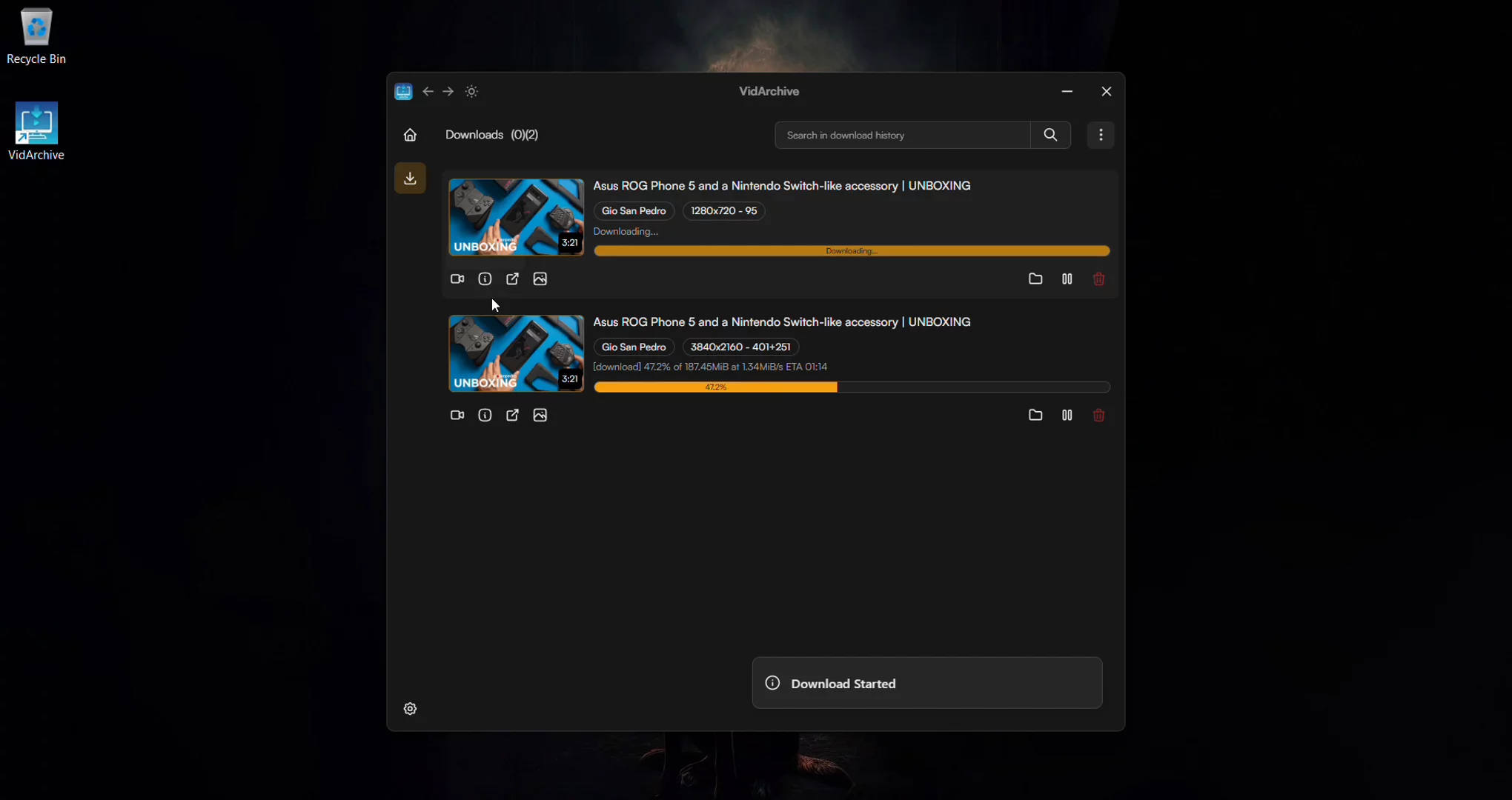
Task: Minimize the VidArchive window
Action: coord(1067,91)
